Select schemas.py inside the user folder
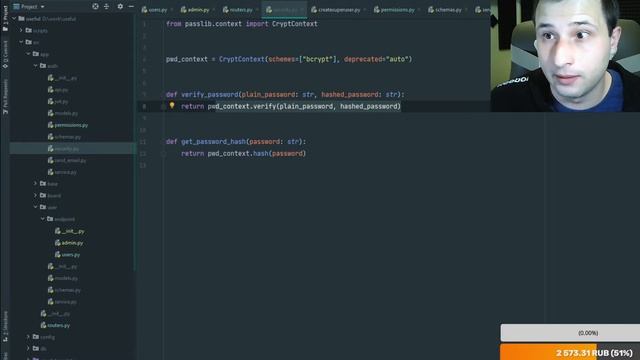640x360 pixels. click(x=64, y=290)
